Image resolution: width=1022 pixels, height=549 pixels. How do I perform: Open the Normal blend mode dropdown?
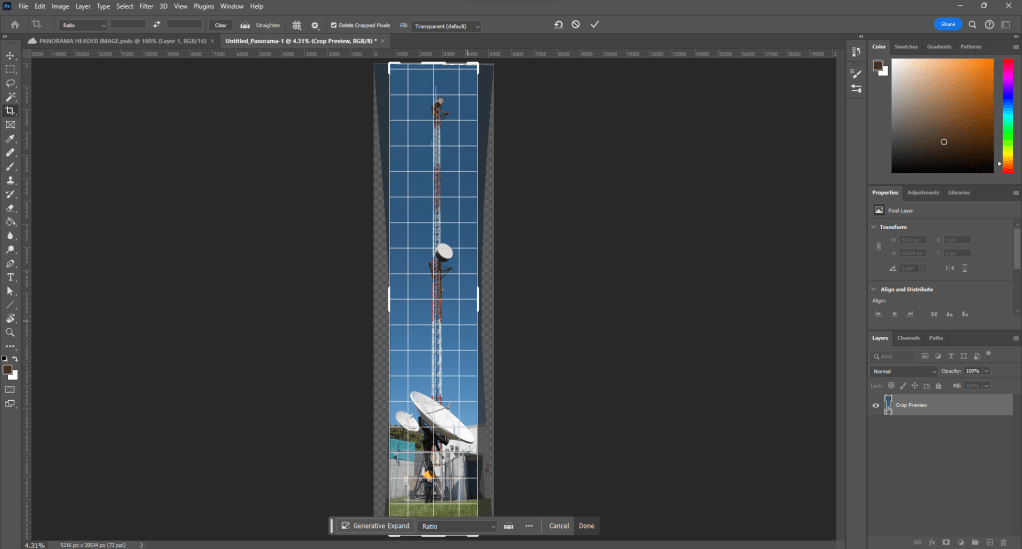coord(903,371)
